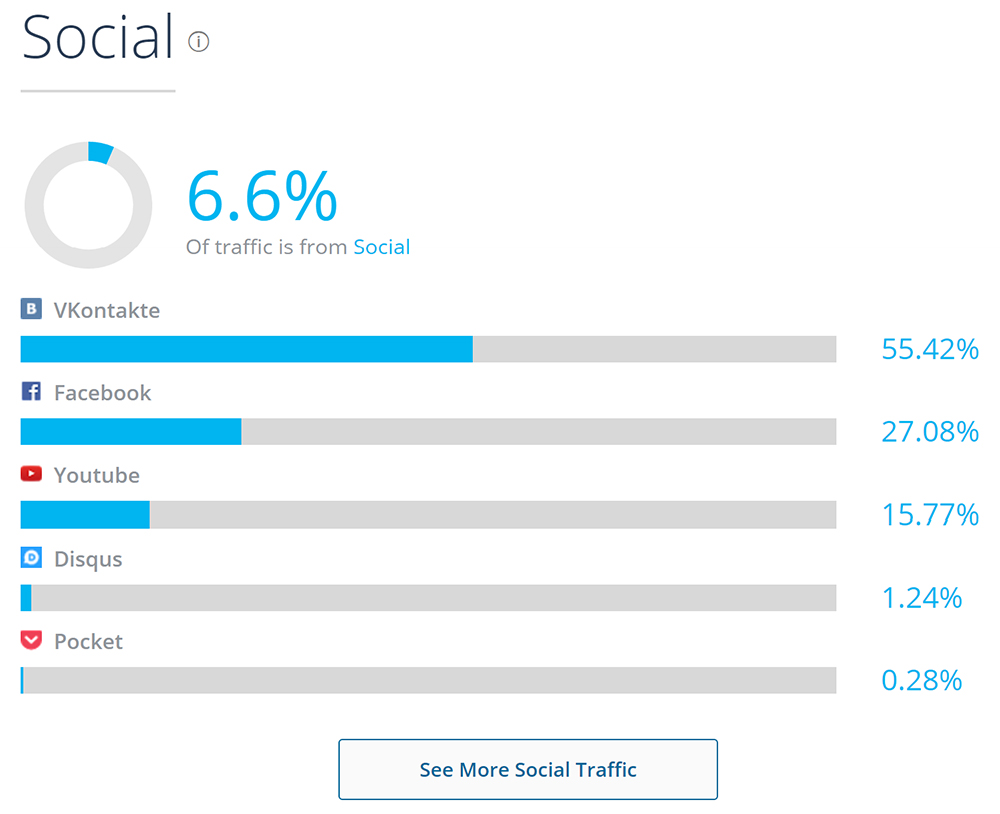Click the VKontakte 55.42% progress bar
Viewport: 1000px width, 814px height.
[428, 349]
